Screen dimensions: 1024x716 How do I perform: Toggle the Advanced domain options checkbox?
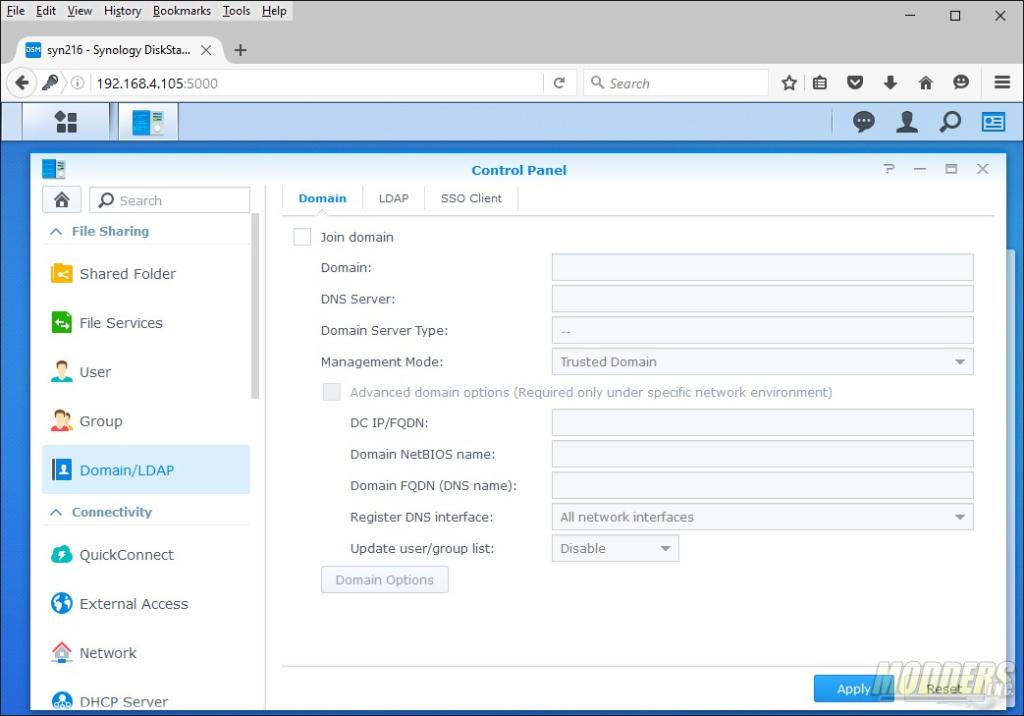tap(332, 392)
